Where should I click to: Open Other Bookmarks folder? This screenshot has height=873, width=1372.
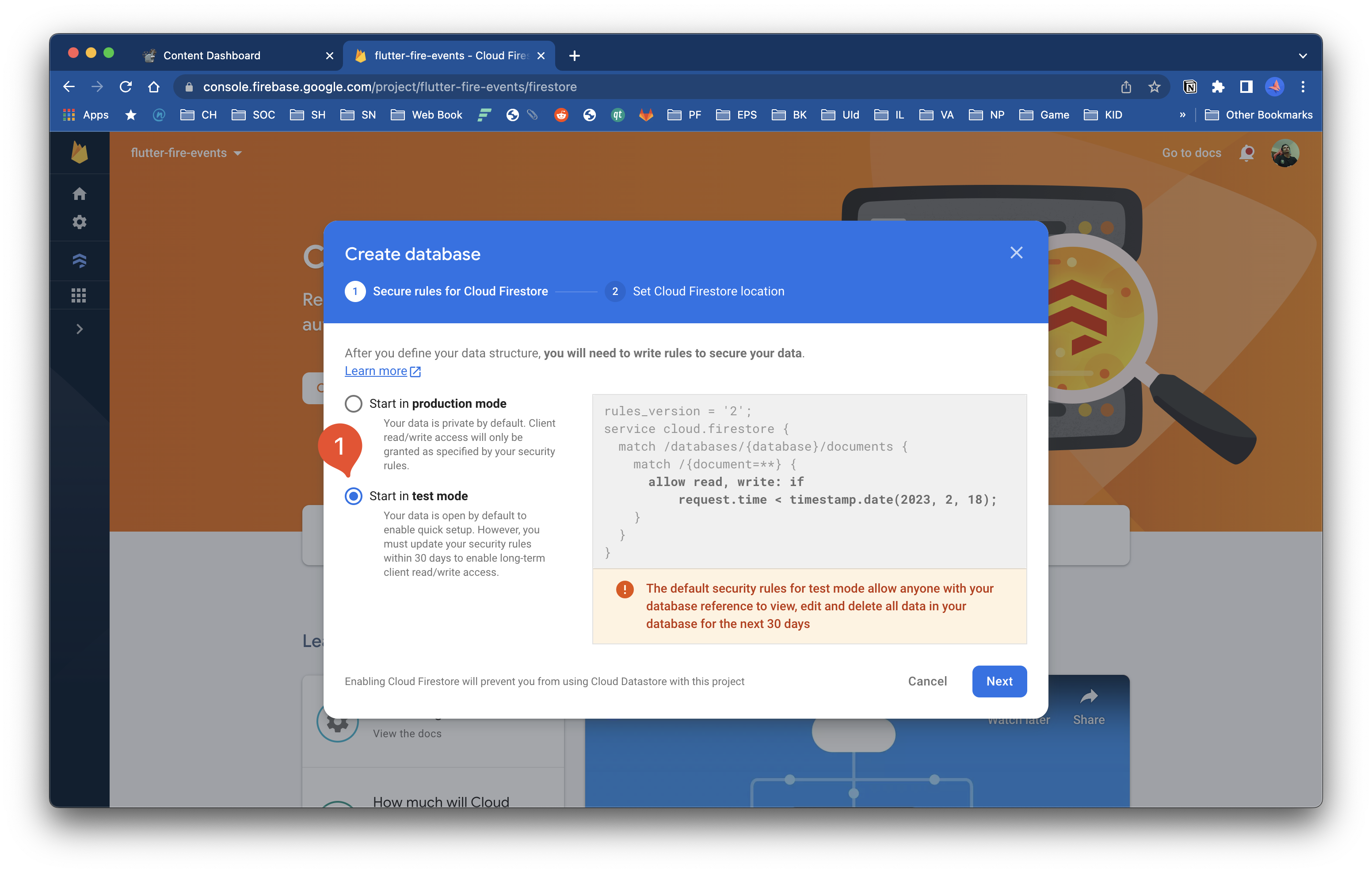point(1258,115)
